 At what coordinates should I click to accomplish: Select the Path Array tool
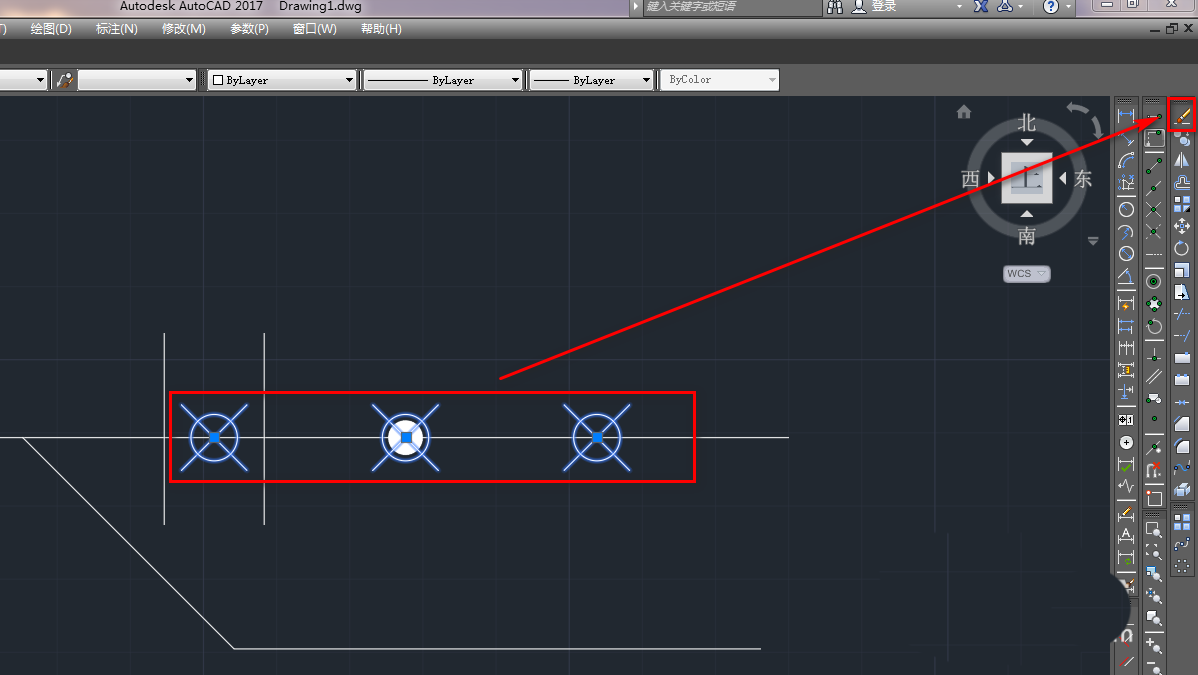click(x=1182, y=544)
